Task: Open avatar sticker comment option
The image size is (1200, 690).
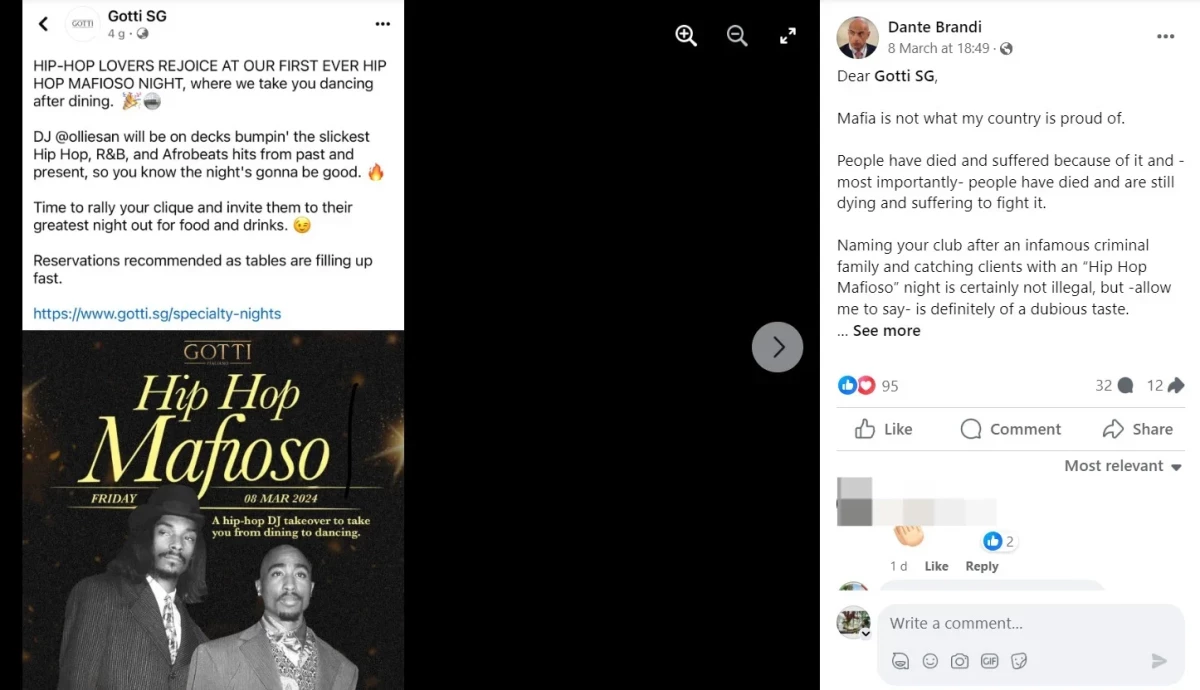Action: pyautogui.click(x=900, y=661)
